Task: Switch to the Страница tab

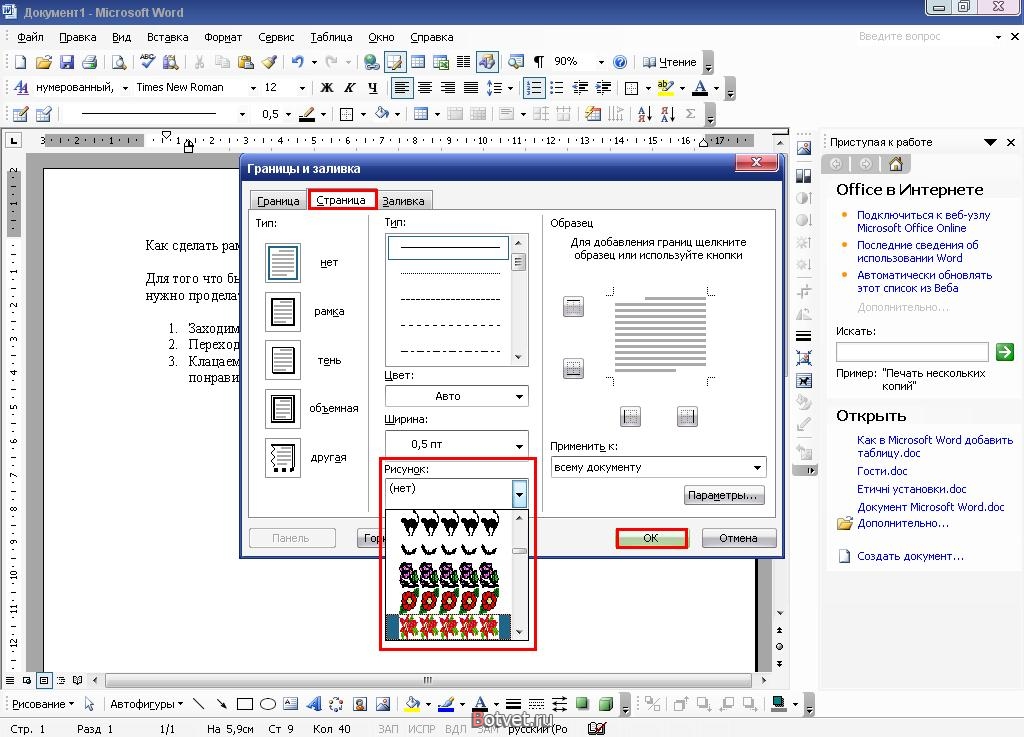Action: pos(341,200)
